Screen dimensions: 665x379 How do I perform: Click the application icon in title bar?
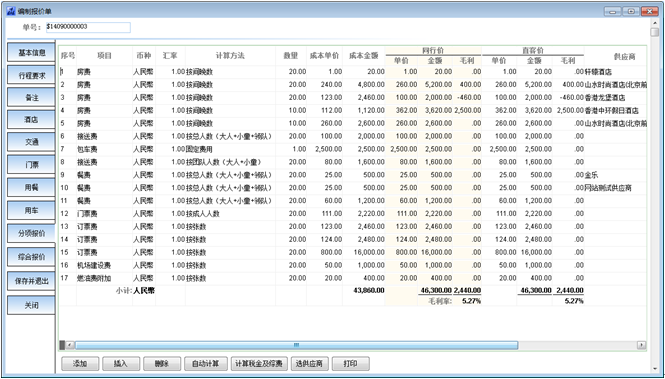click(x=11, y=11)
